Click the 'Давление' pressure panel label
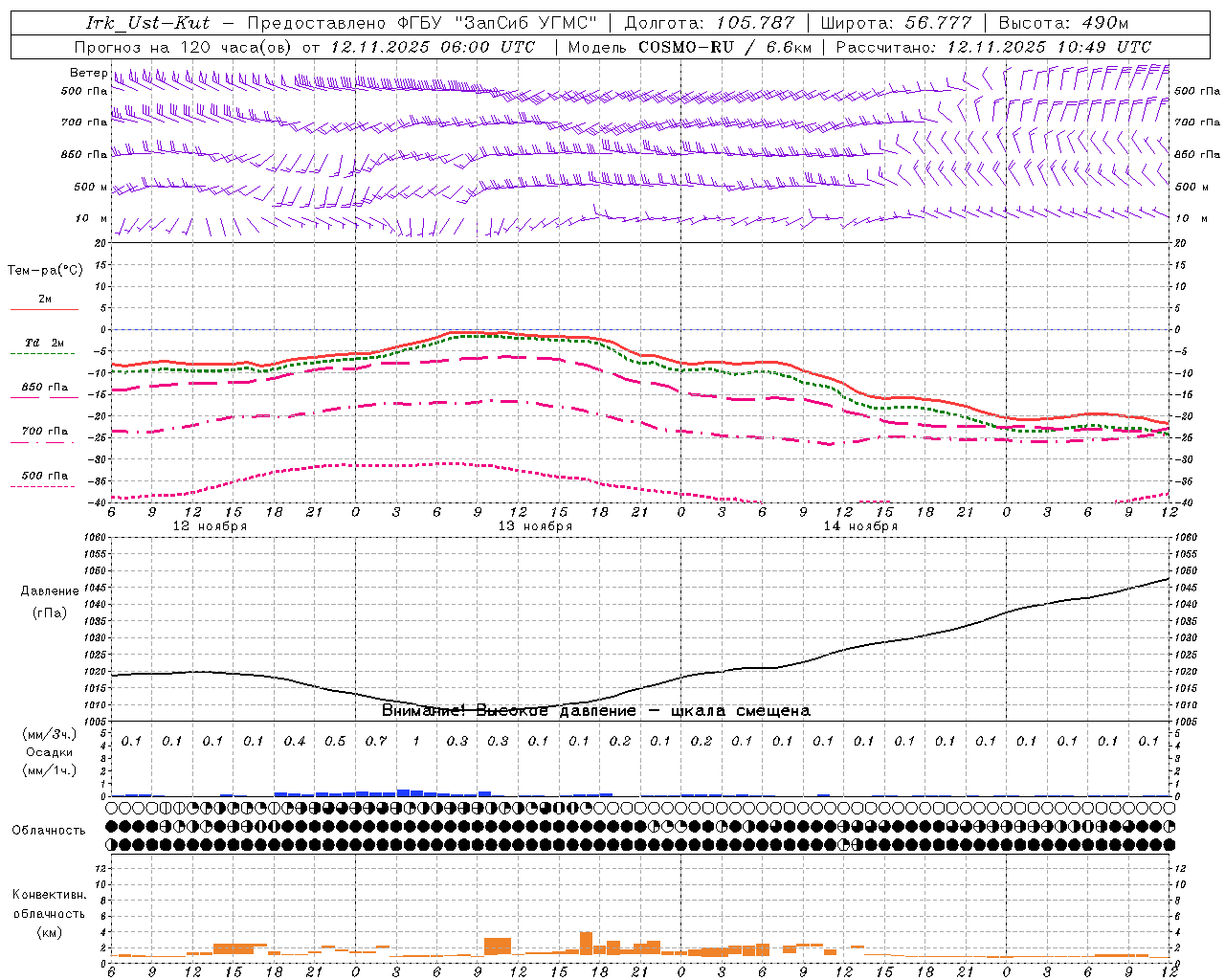Viewport: 1225px width, 980px height. (50, 591)
